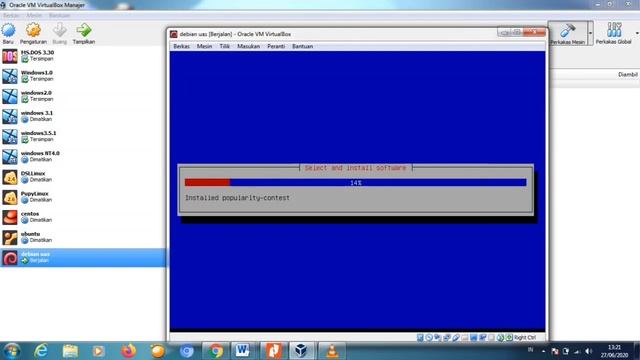Click the greyed Buang discard arrow icon

(x=60, y=30)
